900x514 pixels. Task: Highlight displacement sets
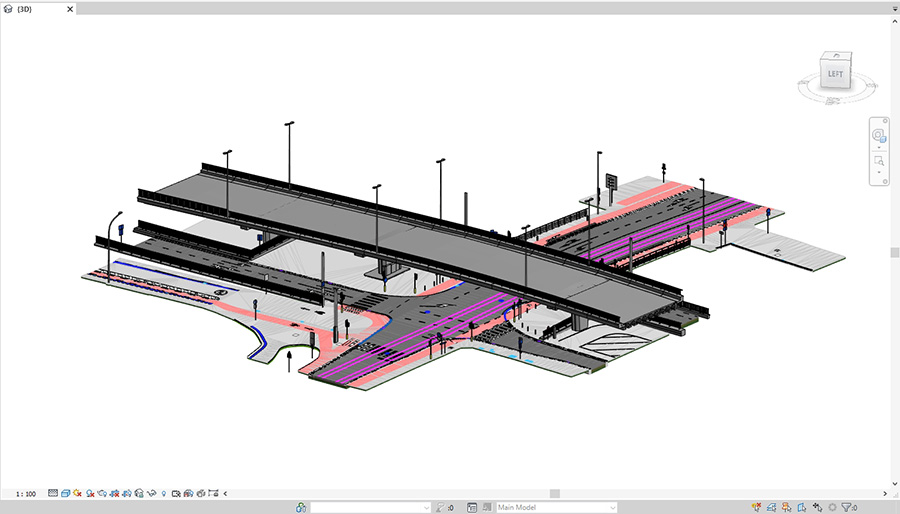[x=200, y=493]
